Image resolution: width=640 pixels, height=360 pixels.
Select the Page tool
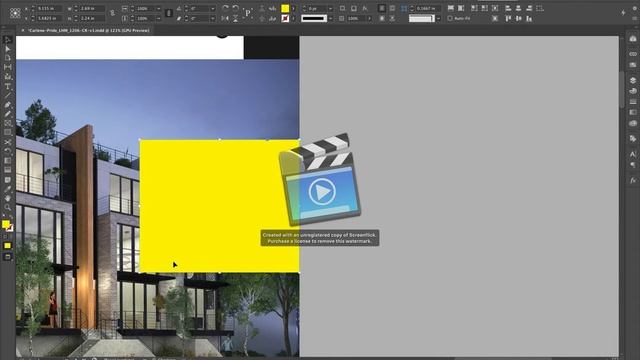coord(7,58)
